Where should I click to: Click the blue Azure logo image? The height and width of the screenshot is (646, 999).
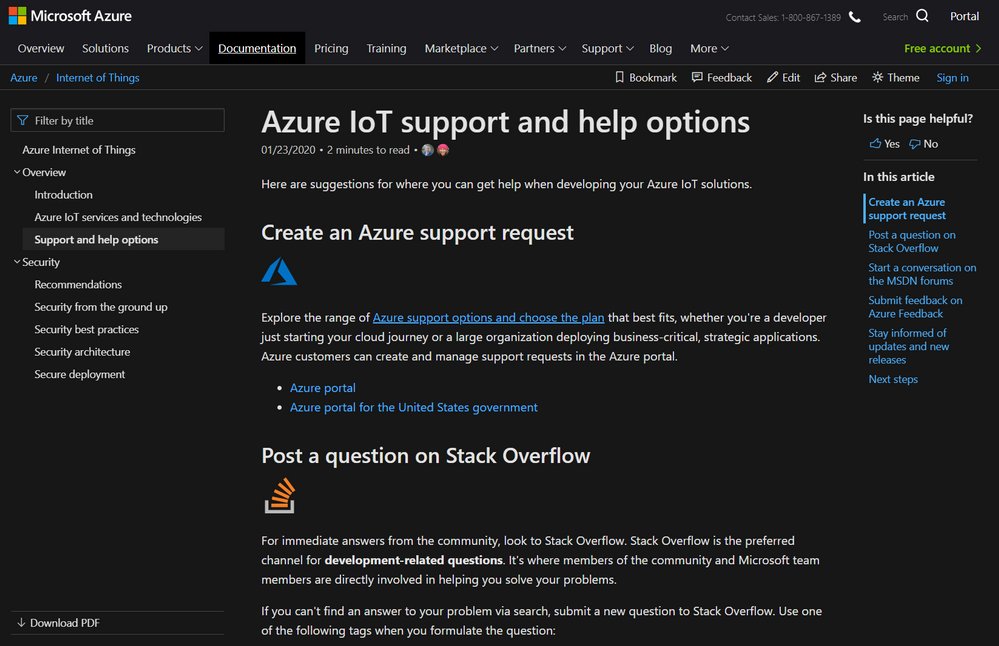pos(279,271)
